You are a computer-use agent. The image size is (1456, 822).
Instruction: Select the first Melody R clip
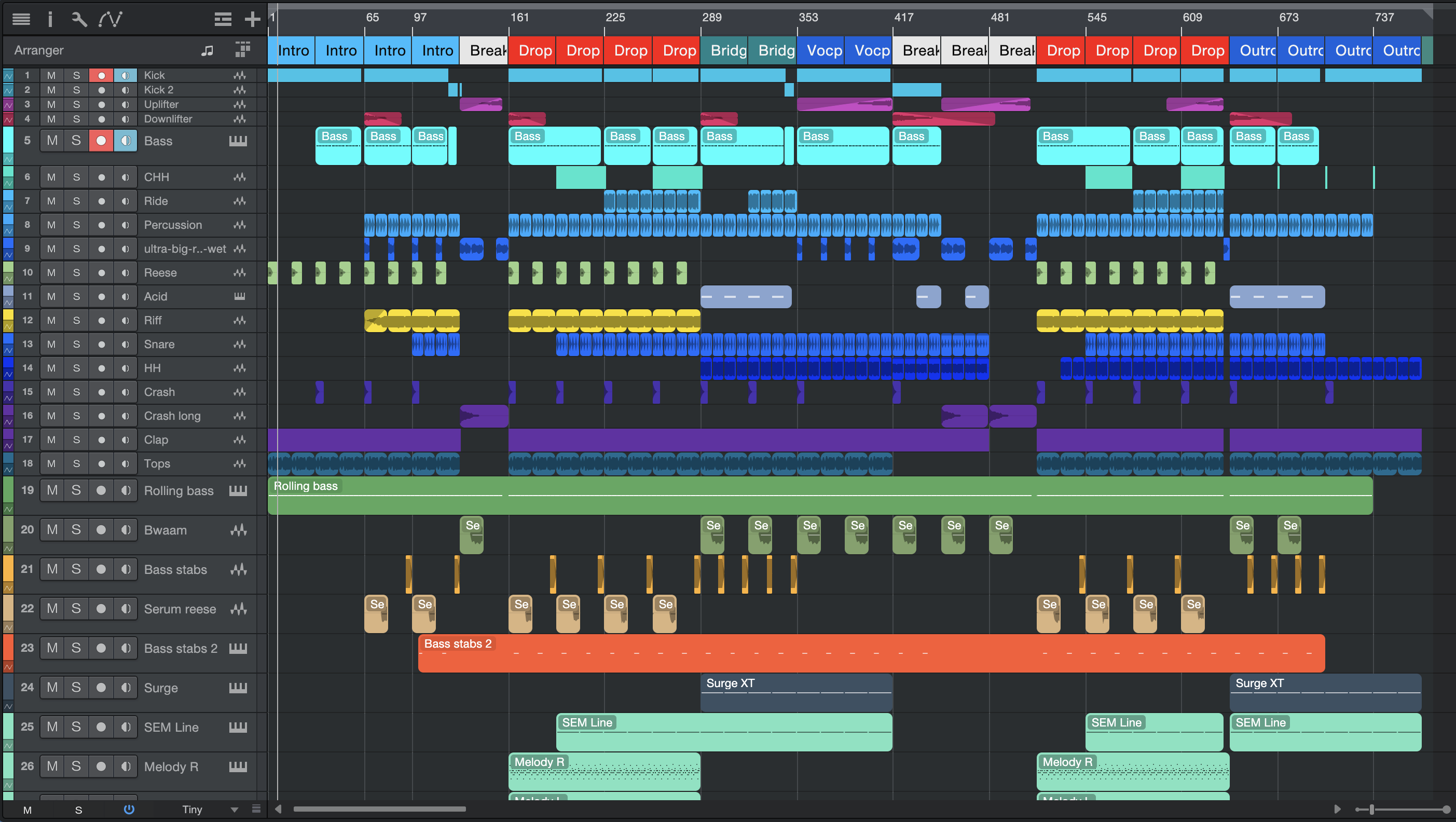click(604, 772)
